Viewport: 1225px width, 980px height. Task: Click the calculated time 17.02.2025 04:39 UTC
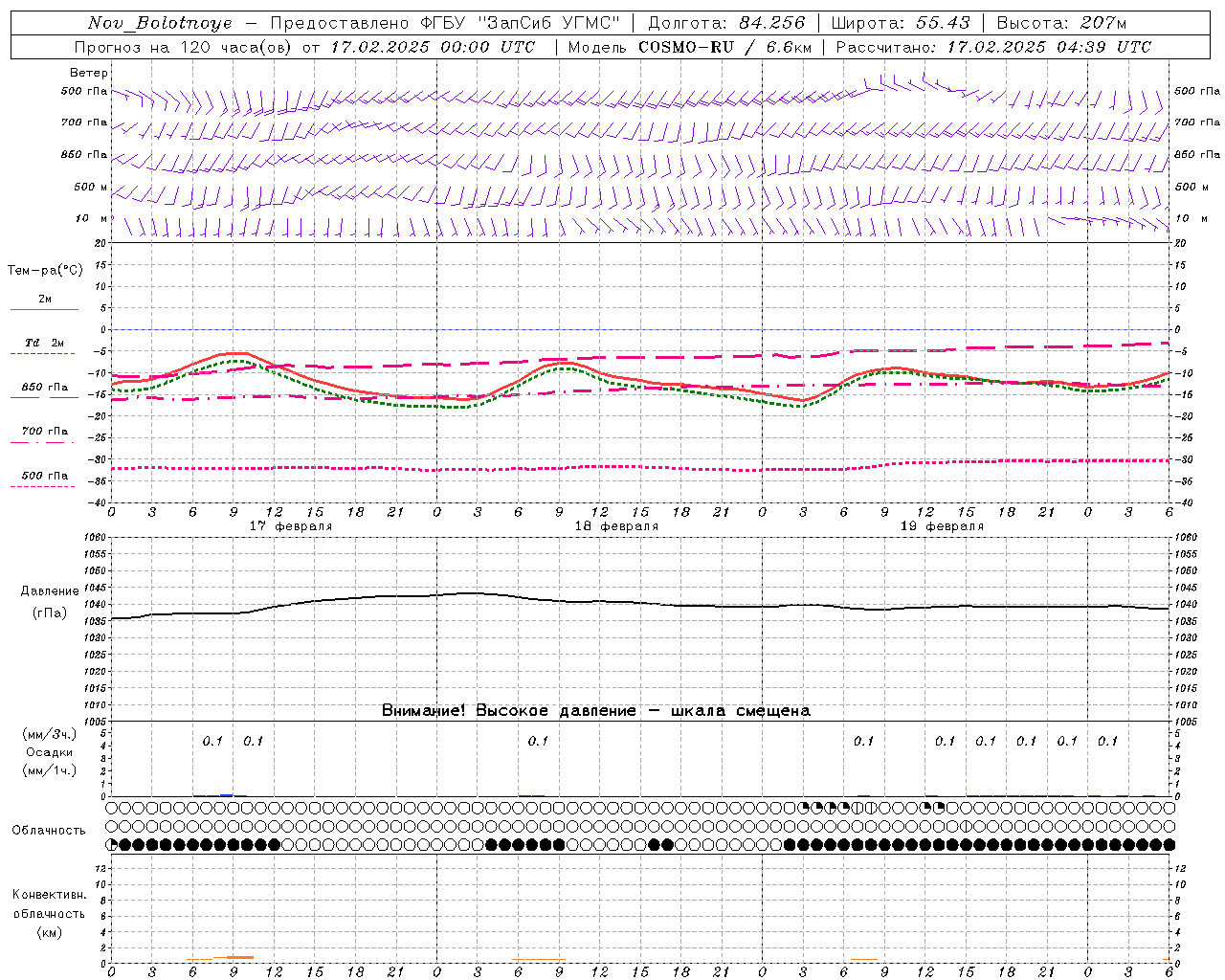(1049, 47)
